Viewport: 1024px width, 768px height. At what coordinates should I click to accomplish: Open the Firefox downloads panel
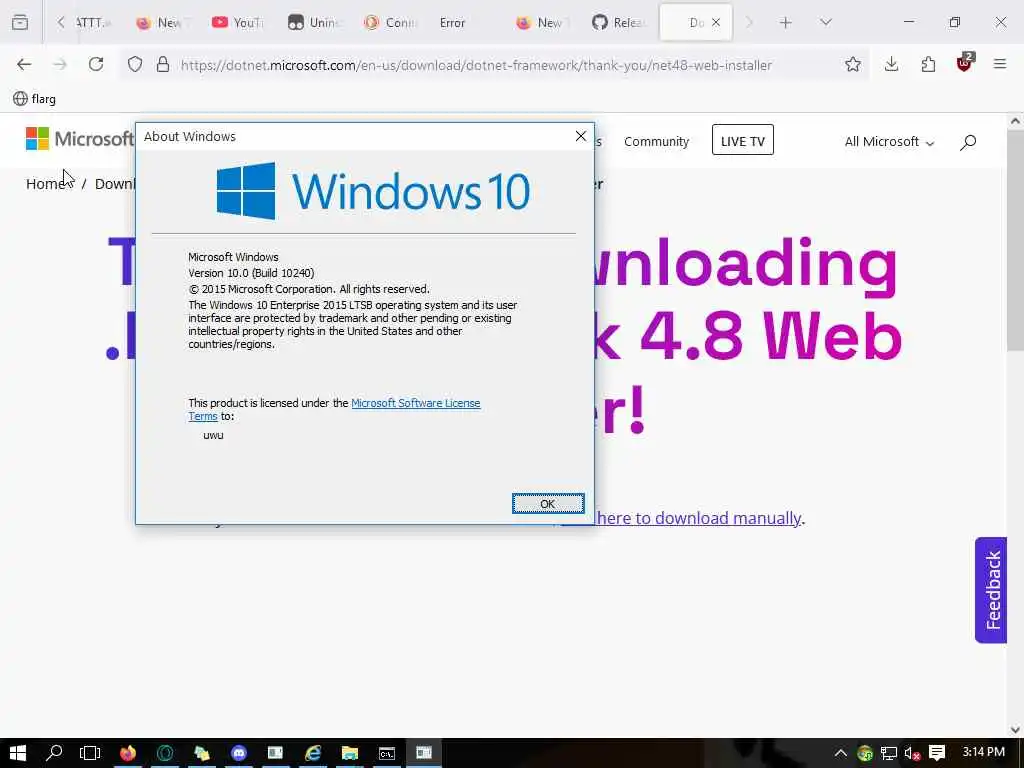coord(891,65)
